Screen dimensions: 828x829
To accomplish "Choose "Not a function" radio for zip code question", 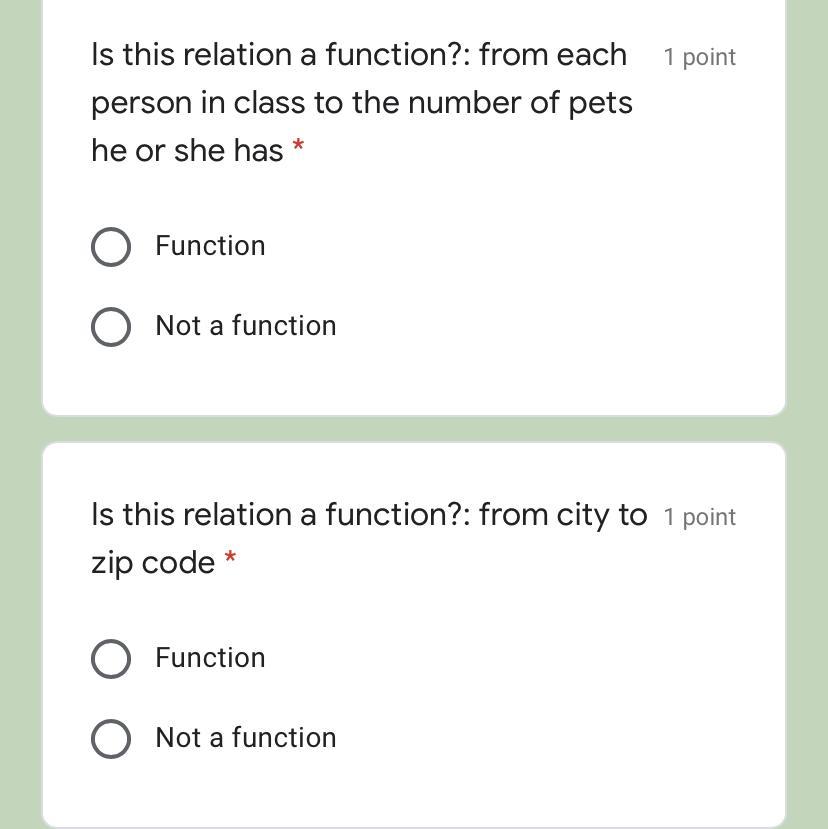I will coord(110,739).
